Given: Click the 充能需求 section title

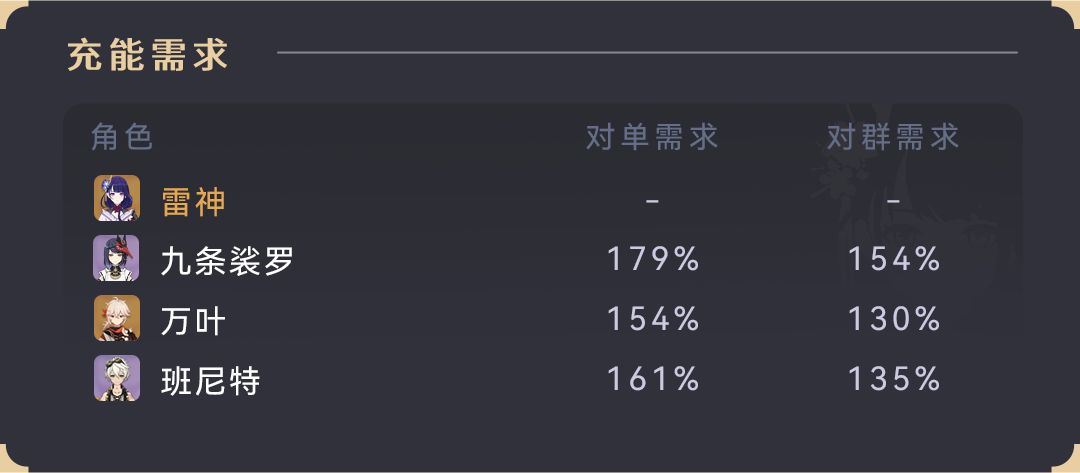Looking at the screenshot, I should click(x=148, y=54).
